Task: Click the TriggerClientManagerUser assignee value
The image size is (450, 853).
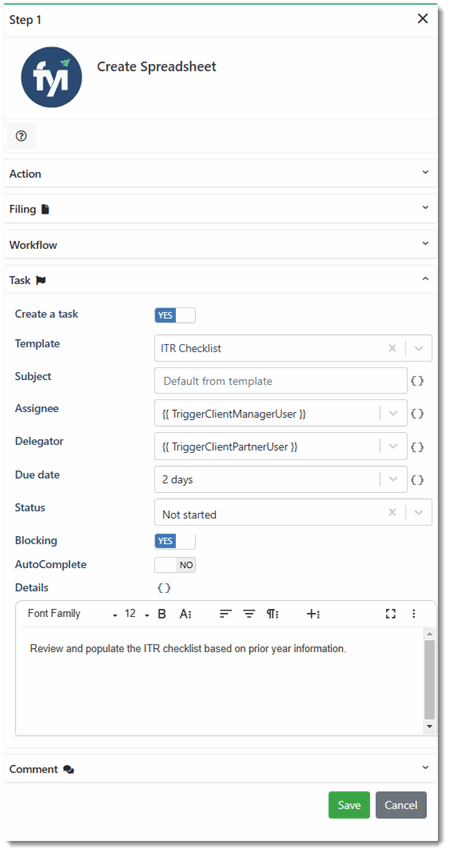Action: click(234, 414)
